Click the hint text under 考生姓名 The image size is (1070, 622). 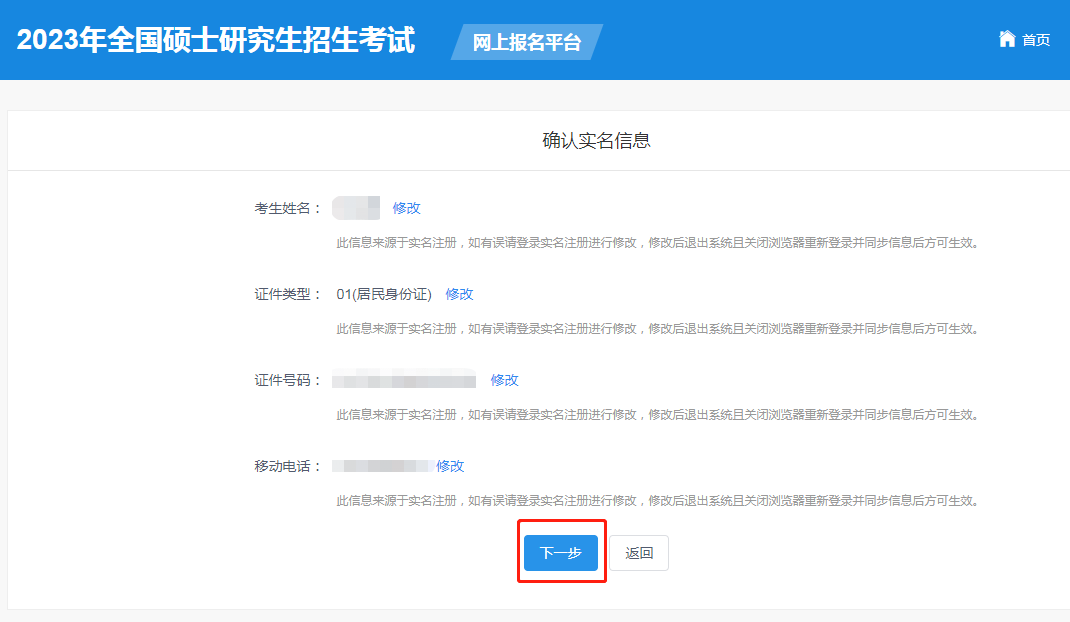(x=656, y=243)
